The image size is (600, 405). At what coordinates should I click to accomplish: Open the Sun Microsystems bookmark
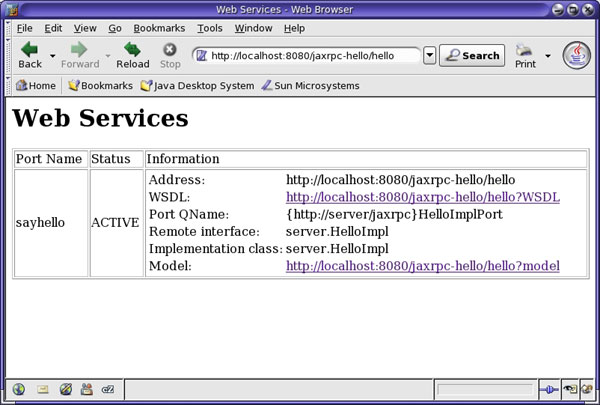tap(310, 85)
